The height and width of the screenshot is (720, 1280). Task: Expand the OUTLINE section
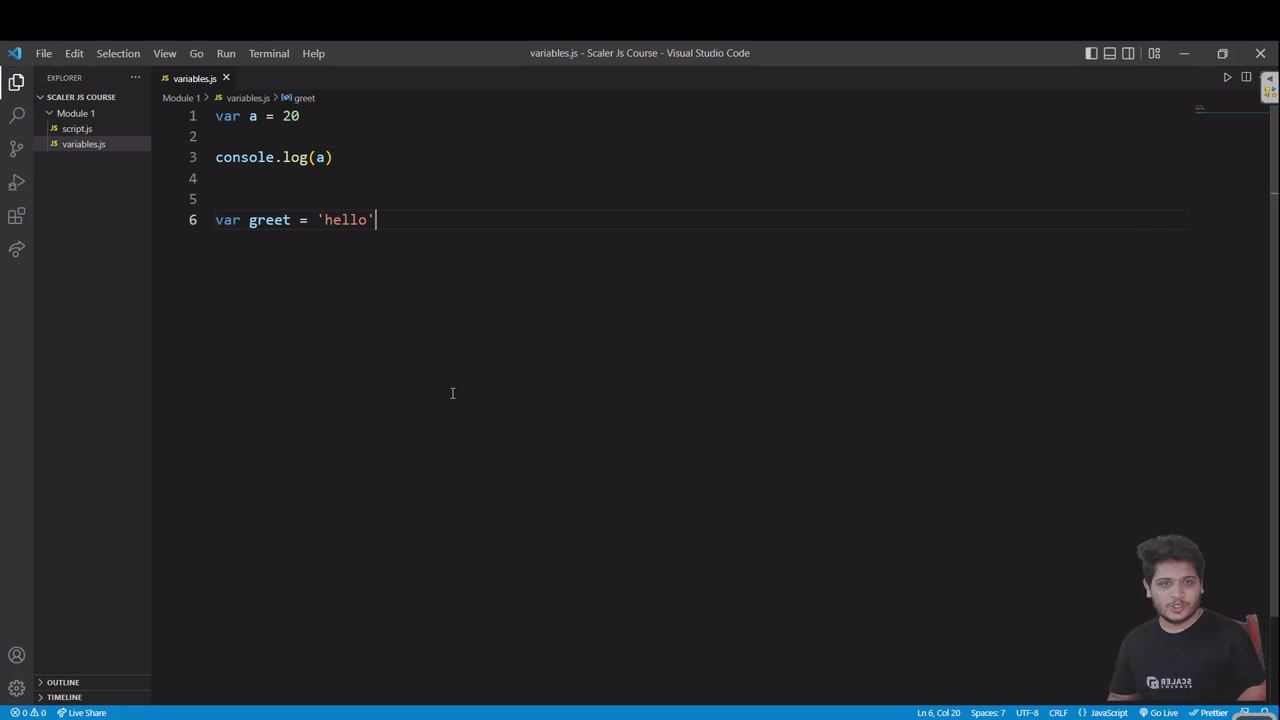(x=93, y=683)
